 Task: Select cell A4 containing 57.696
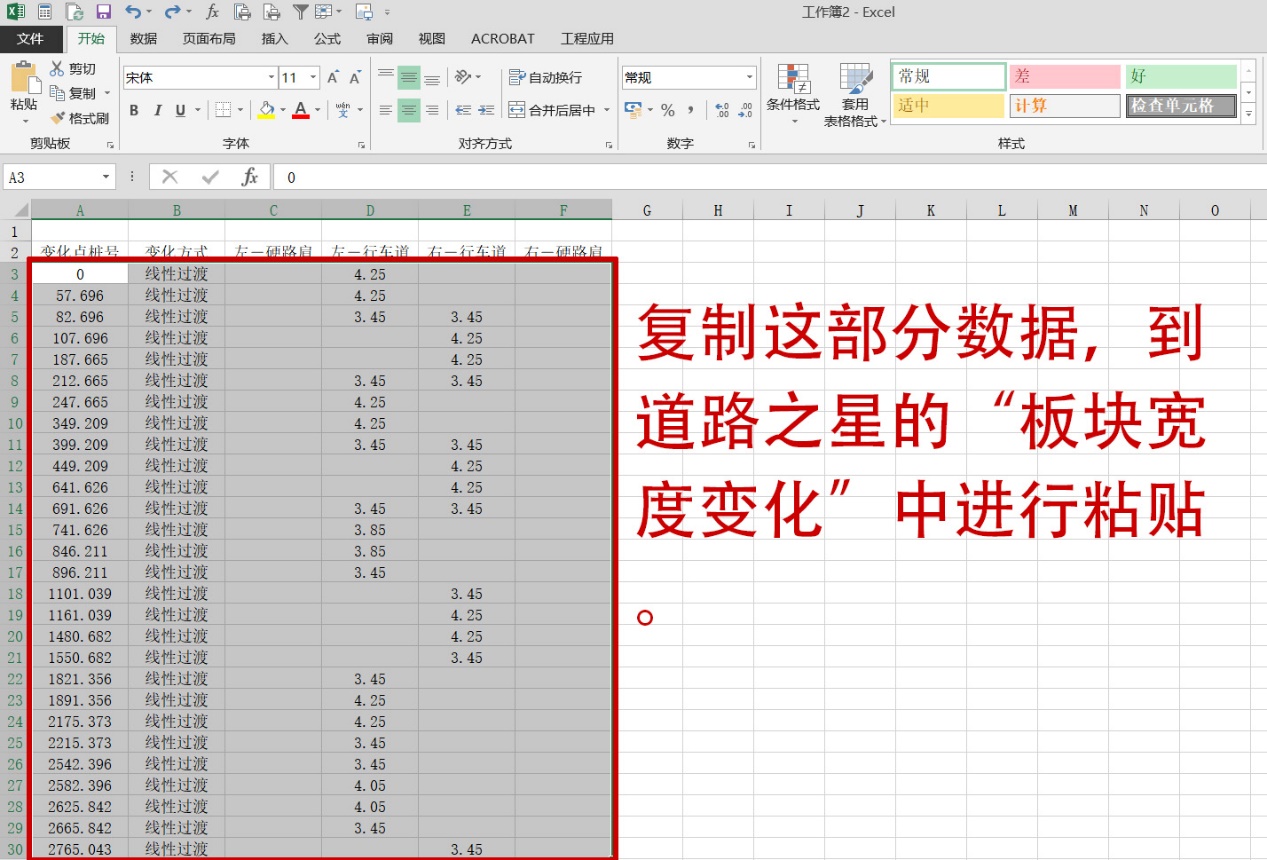(80, 296)
